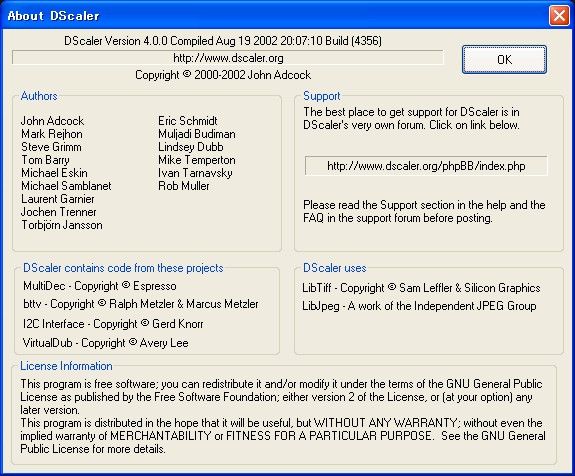Click the Authors group label

(39, 96)
